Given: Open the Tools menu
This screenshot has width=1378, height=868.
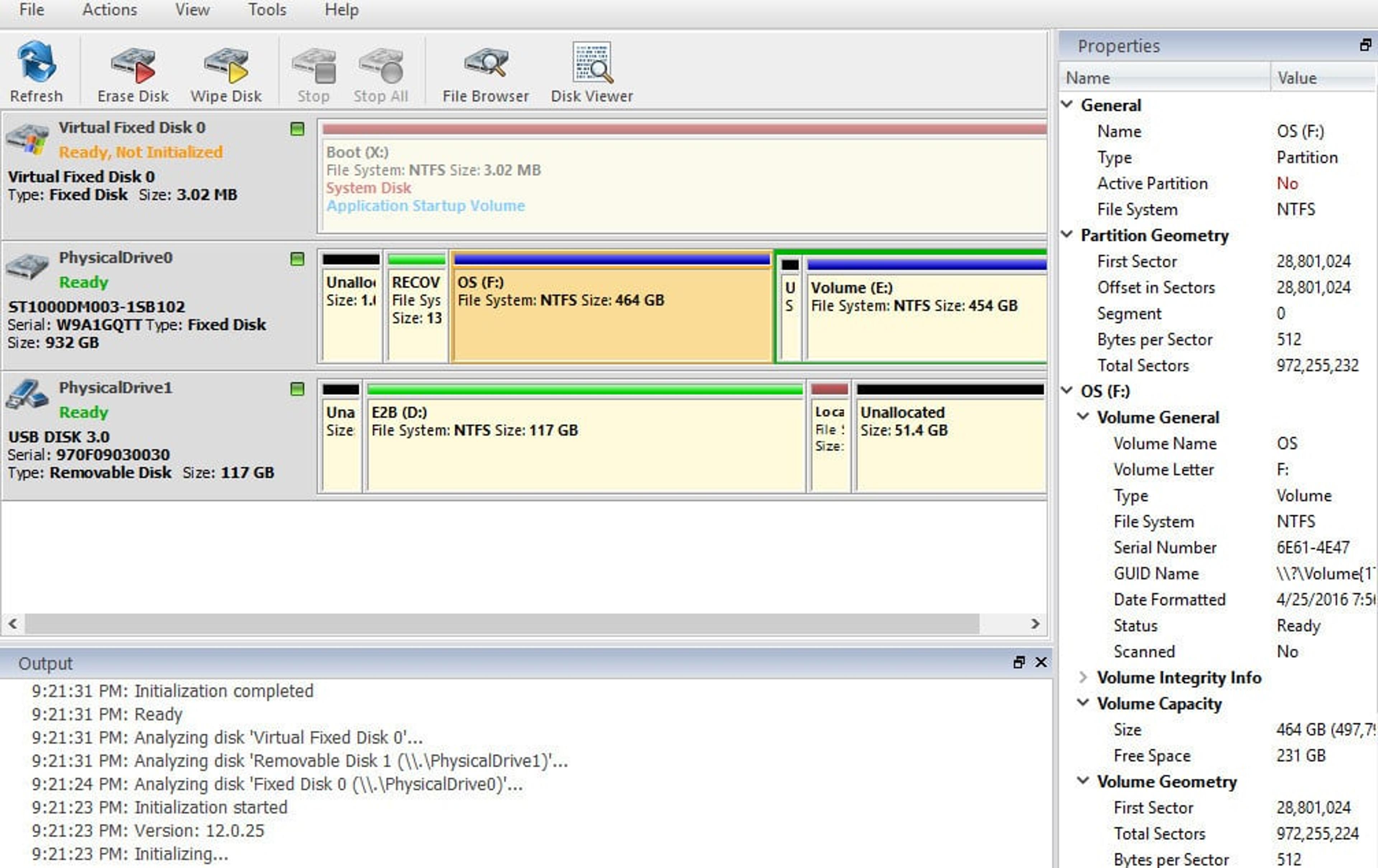Looking at the screenshot, I should 267,10.
